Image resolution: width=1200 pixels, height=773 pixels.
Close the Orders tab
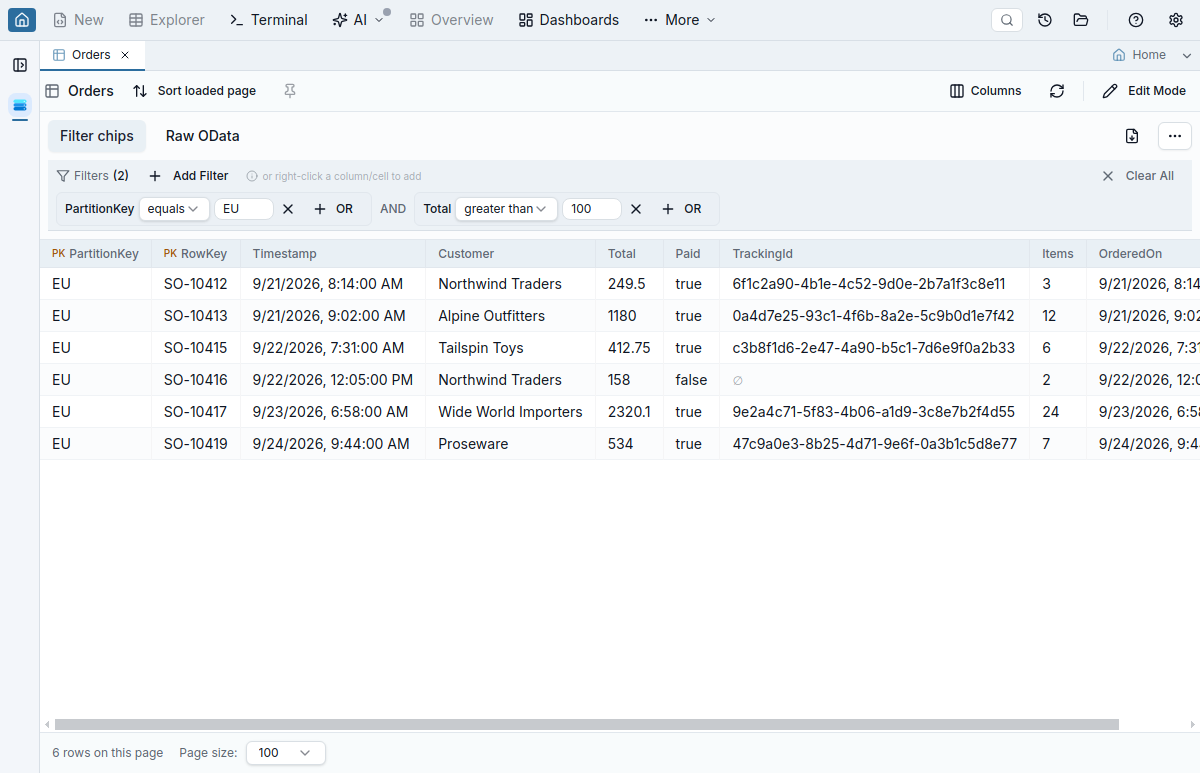pyautogui.click(x=125, y=55)
